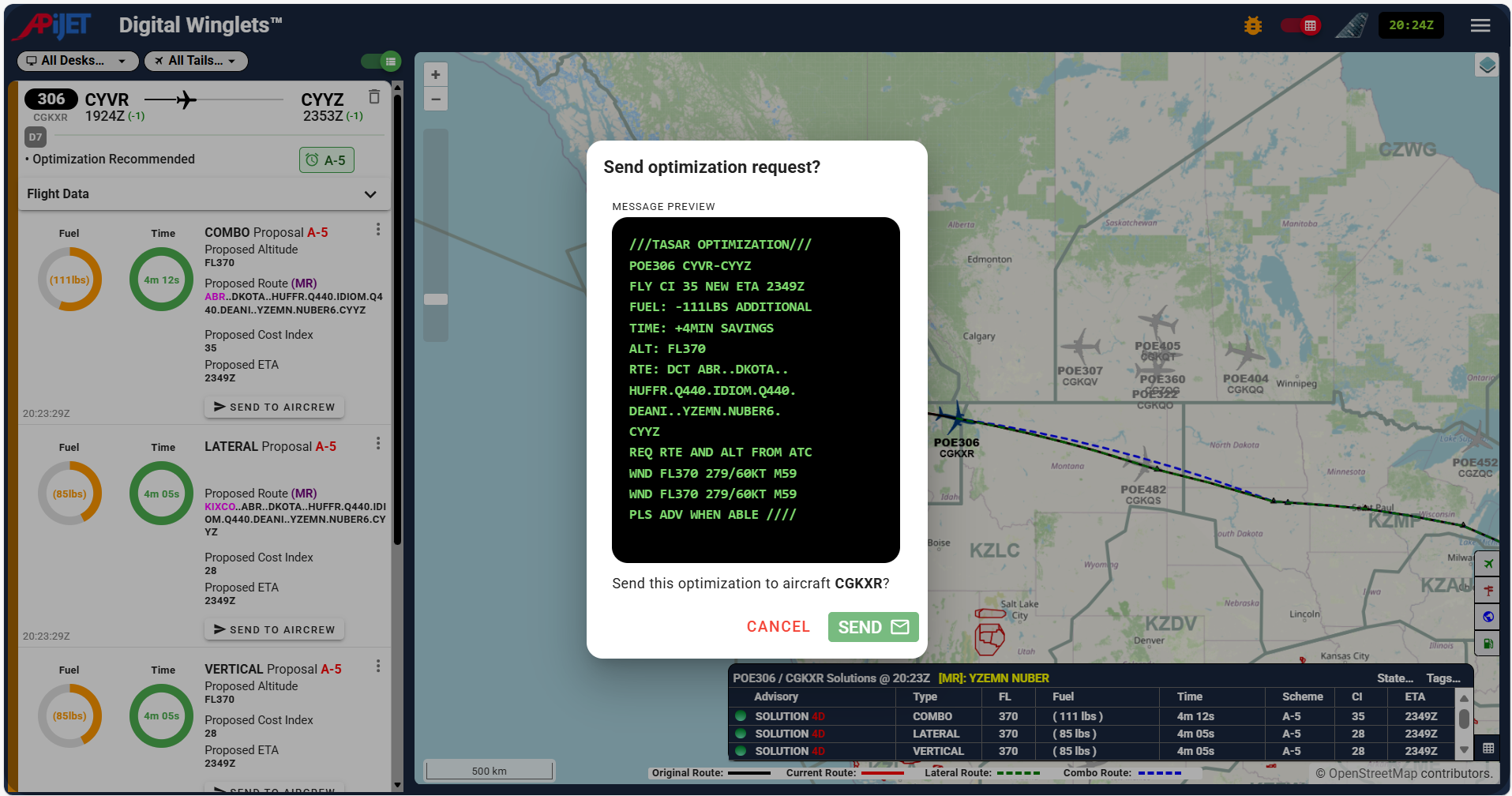This screenshot has height=796, width=1512.
Task: Sort by Type column header
Action: click(925, 696)
